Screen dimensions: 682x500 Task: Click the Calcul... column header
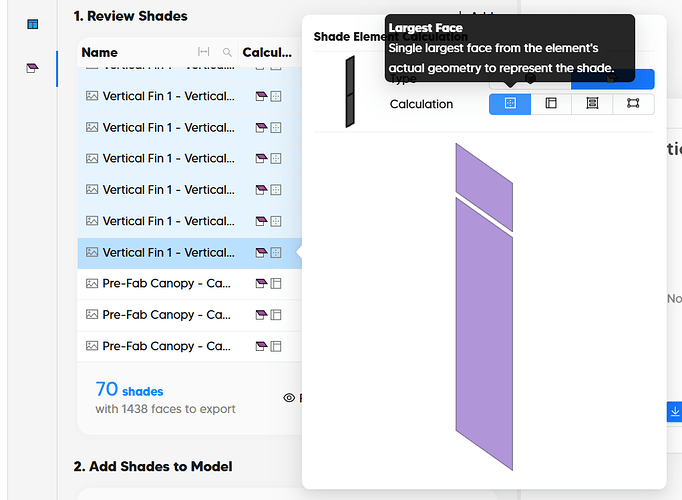(267, 53)
